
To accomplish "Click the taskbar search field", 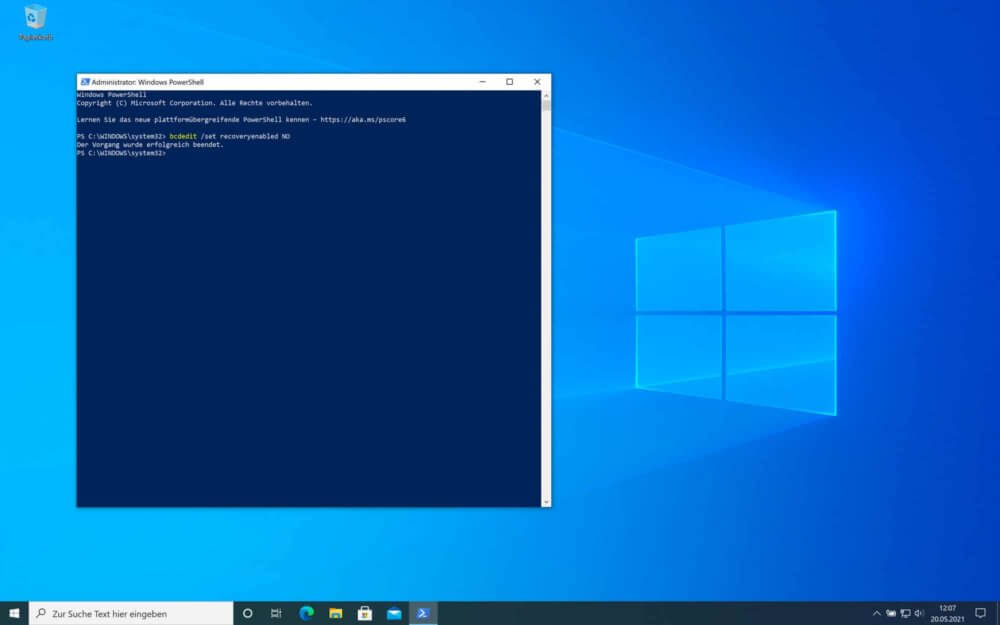I will click(x=131, y=614).
